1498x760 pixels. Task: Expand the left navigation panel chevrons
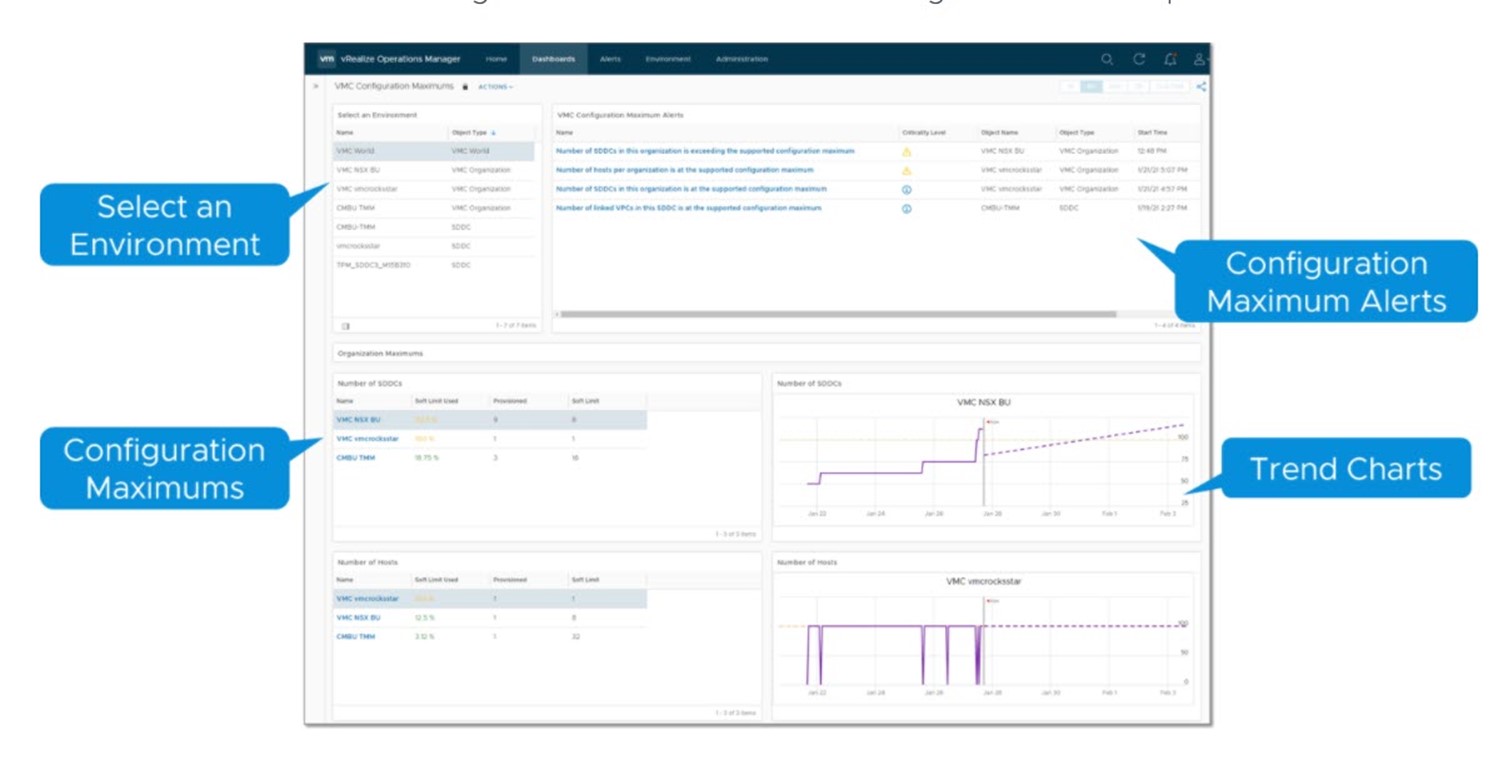point(316,87)
